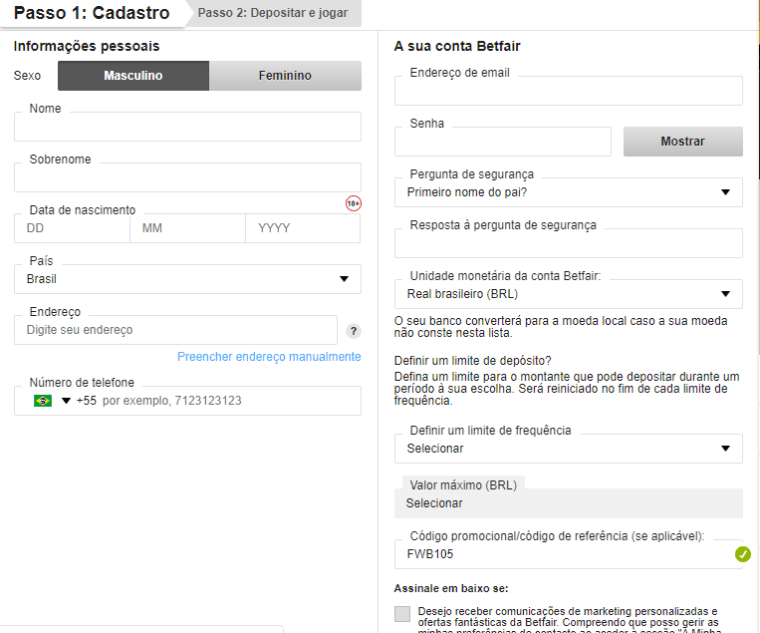Expand the phone country code arrow
Image resolution: width=760 pixels, height=633 pixels.
click(x=66, y=401)
